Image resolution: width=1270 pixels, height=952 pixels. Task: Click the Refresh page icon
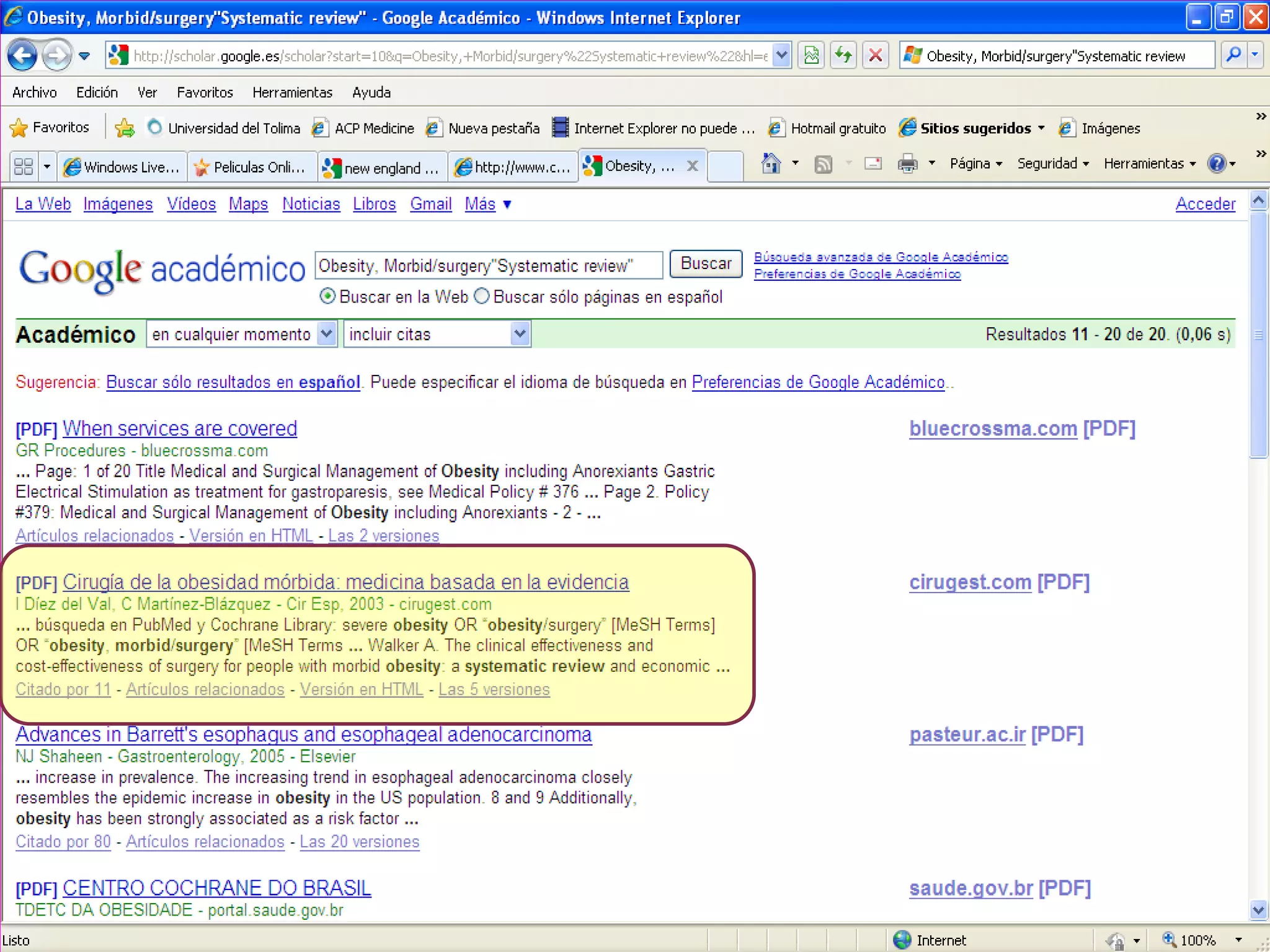tap(843, 56)
